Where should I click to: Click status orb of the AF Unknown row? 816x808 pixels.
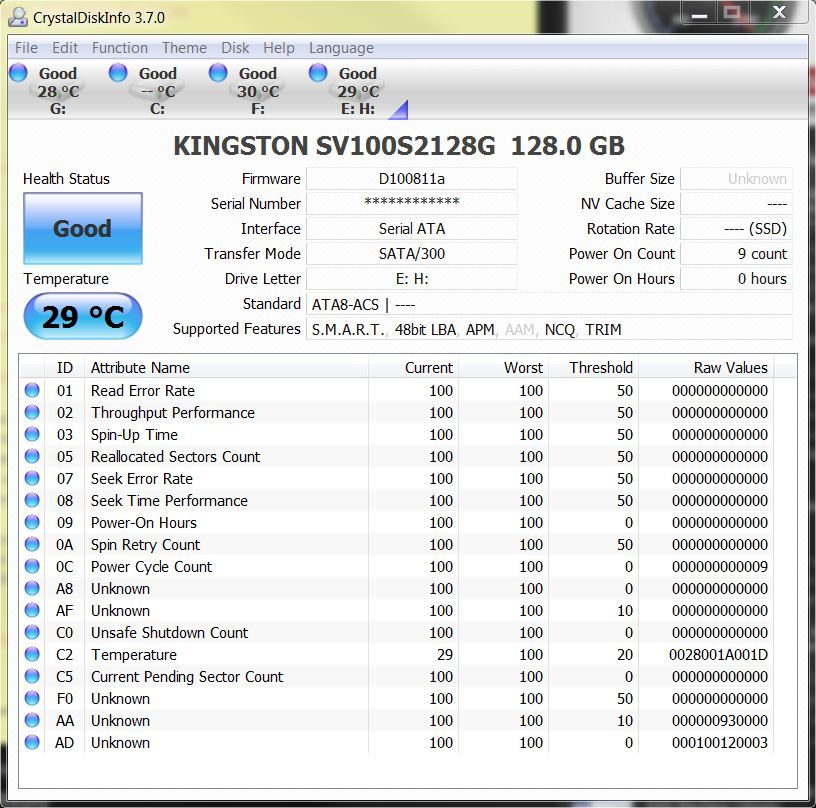(32, 610)
